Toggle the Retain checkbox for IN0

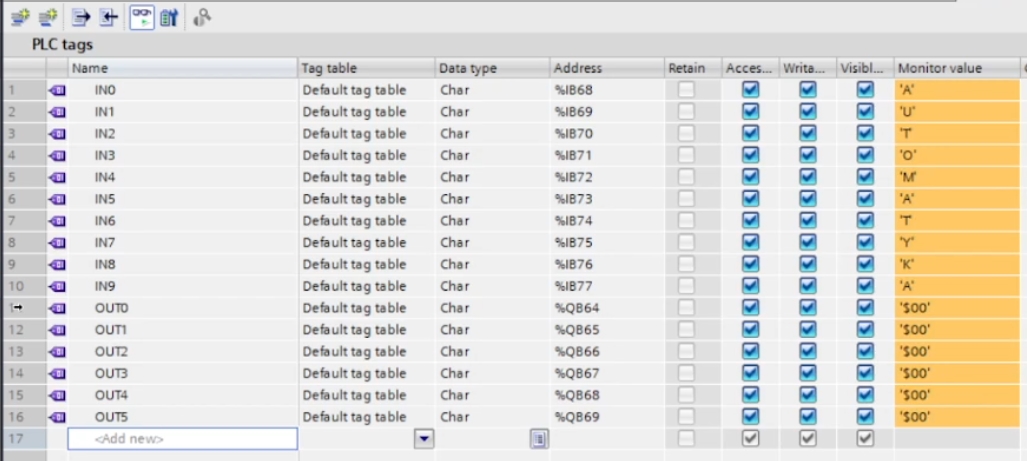pyautogui.click(x=686, y=90)
